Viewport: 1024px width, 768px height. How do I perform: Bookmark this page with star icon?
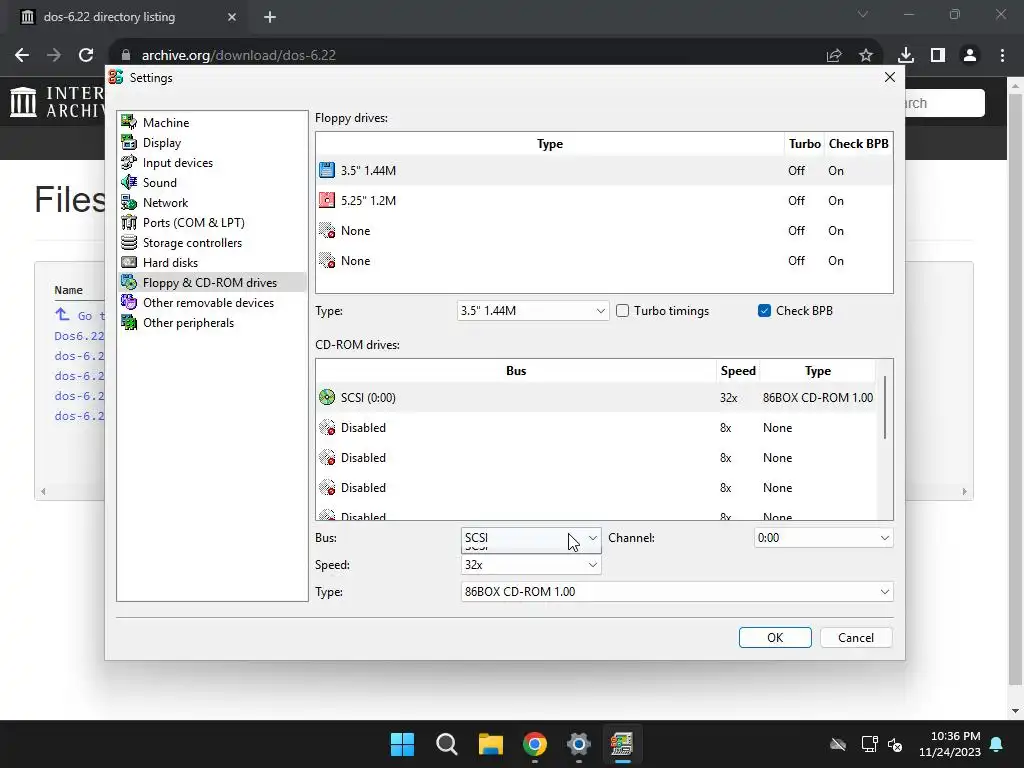[866, 55]
